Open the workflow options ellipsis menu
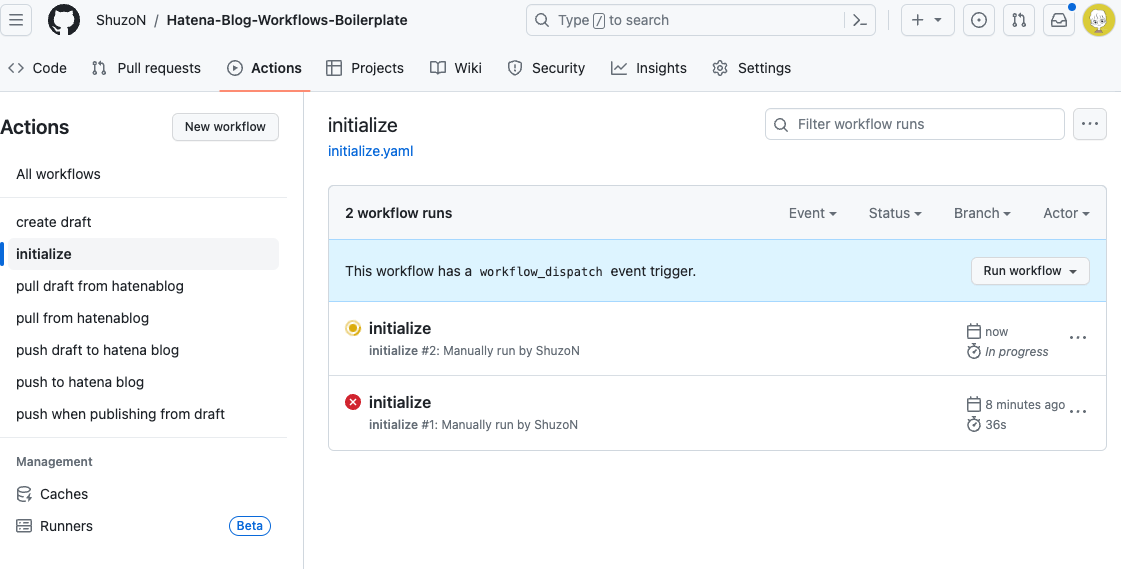The width and height of the screenshot is (1121, 569). tap(1090, 124)
